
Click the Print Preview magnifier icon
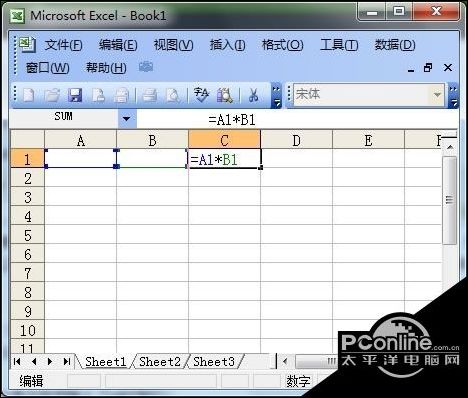tap(173, 95)
